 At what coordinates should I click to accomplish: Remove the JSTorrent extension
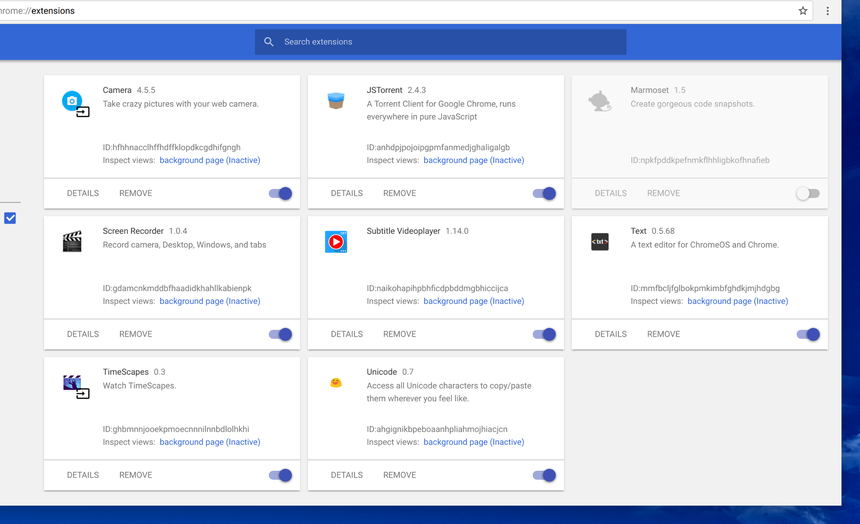(399, 193)
